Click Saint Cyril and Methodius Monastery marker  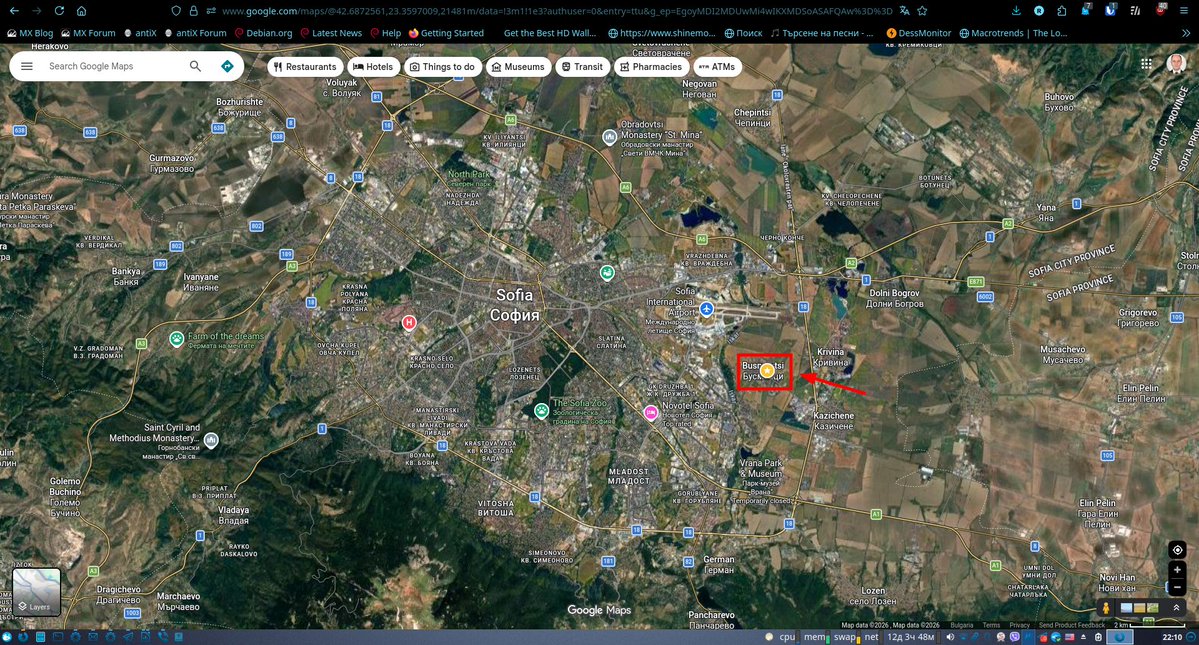coord(211,440)
